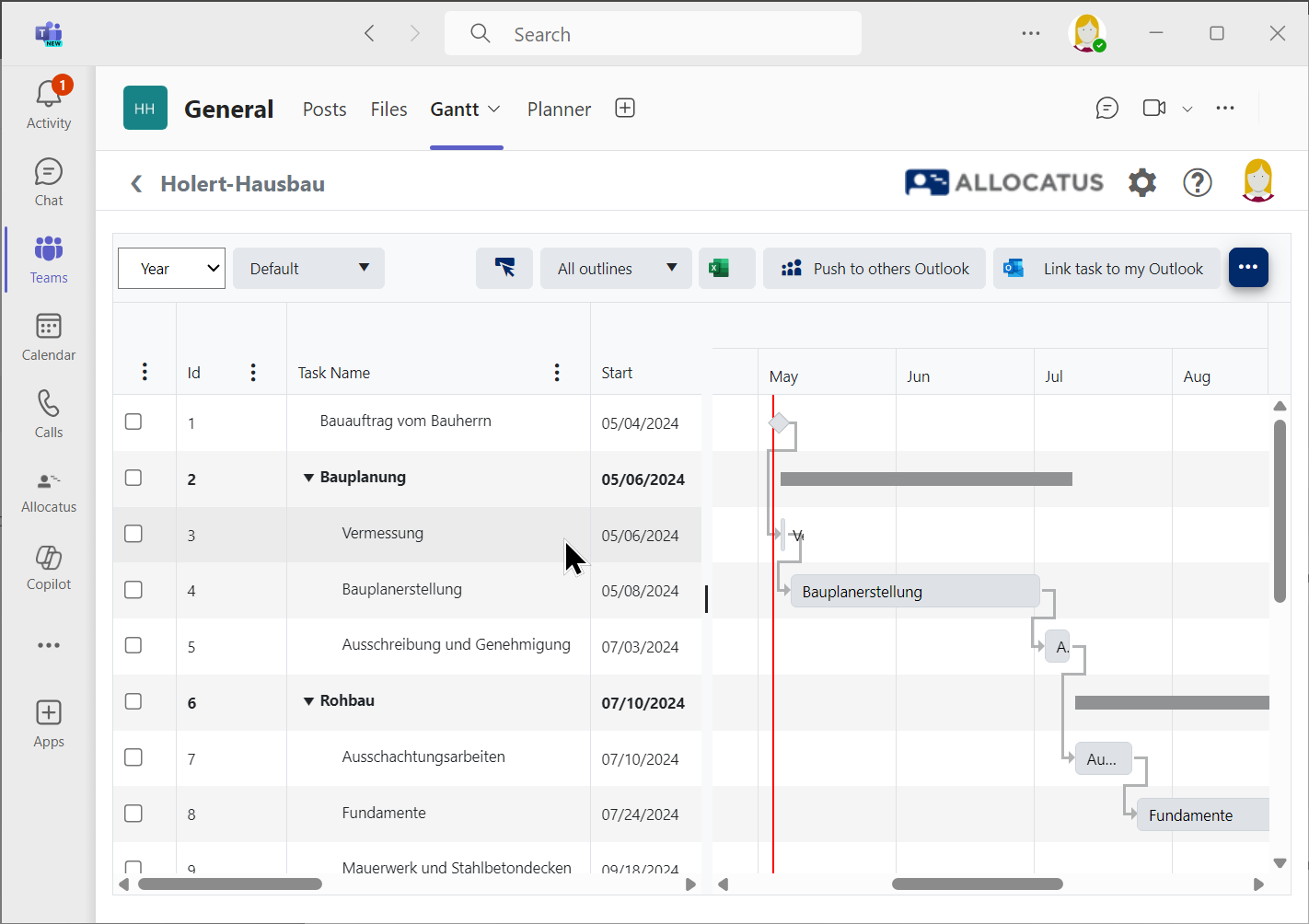Open Copilot from the sidebar
1309x924 pixels.
click(x=48, y=567)
